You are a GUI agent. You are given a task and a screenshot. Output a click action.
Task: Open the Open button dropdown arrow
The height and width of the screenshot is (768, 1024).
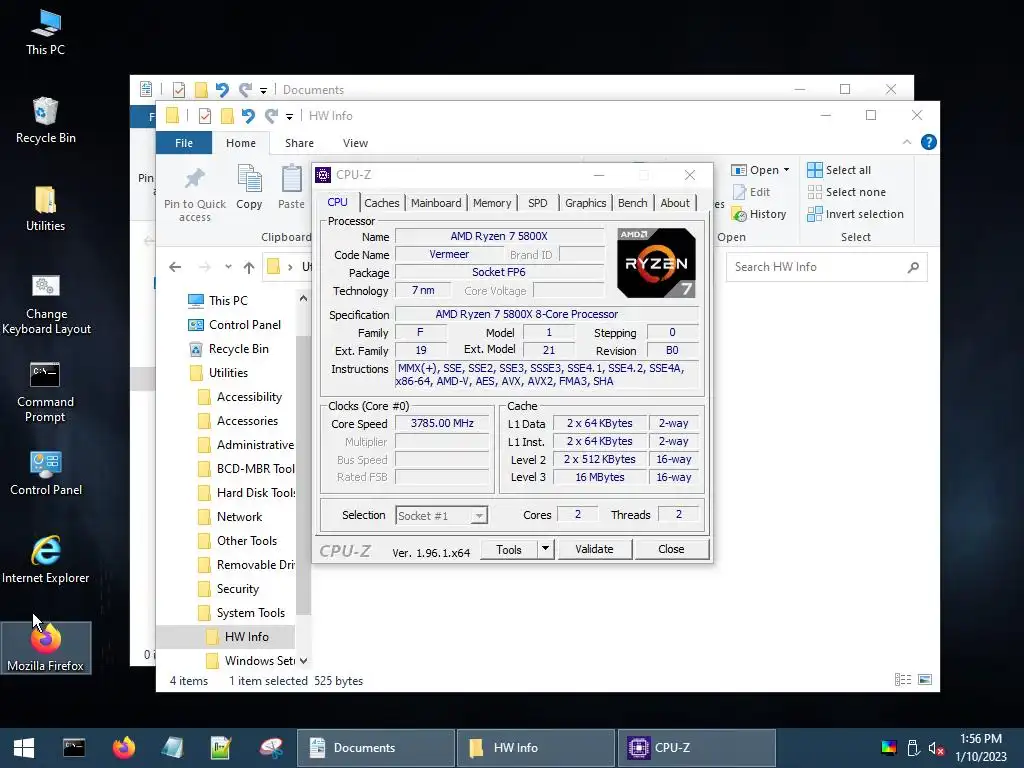(x=786, y=170)
